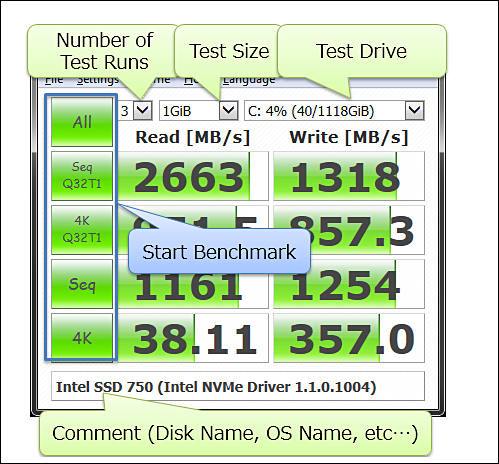Select the 2663 sequential read result
This screenshot has height=464, width=499.
click(x=193, y=176)
